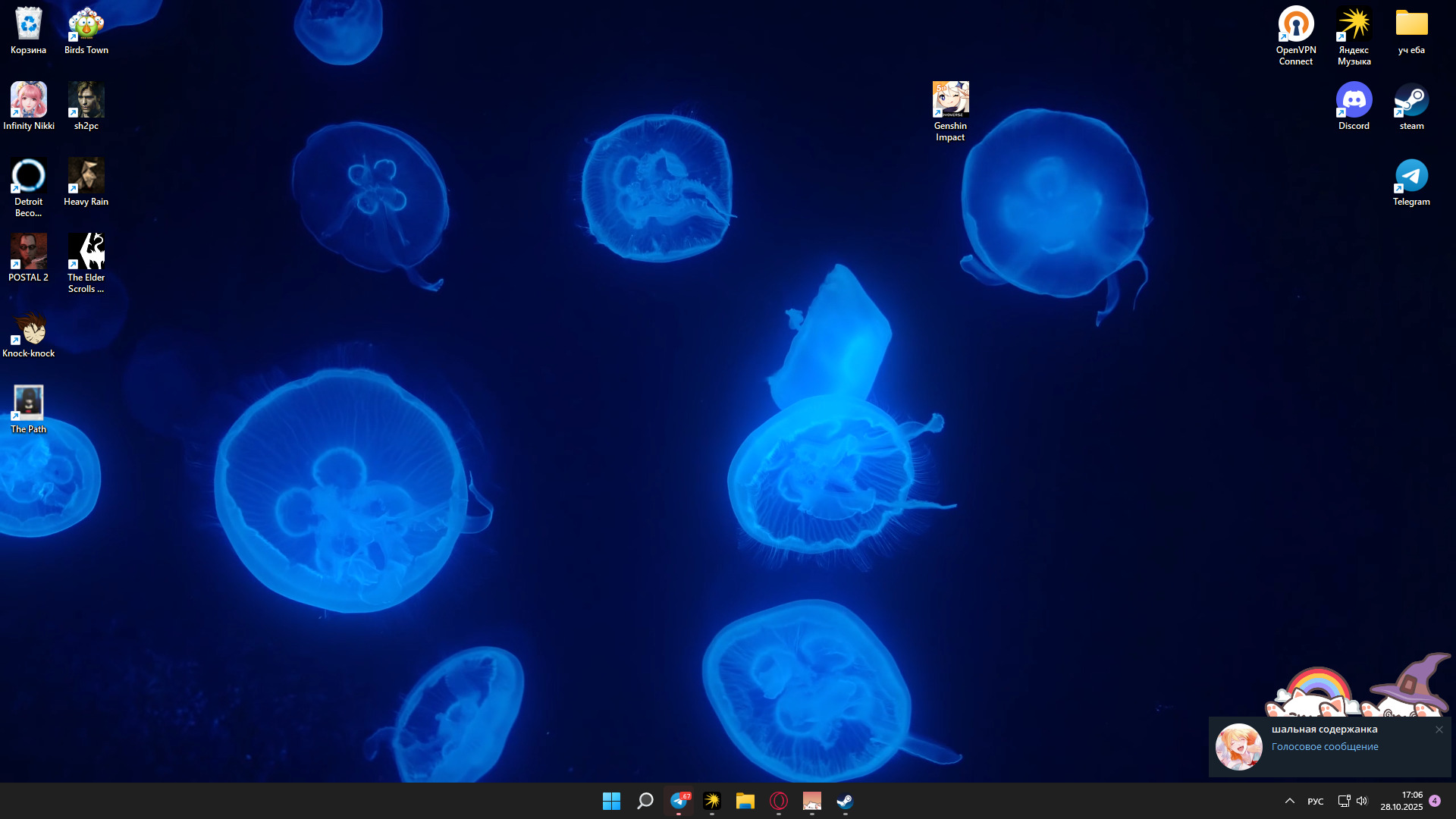
Task: Click the Яндекс Музыка desktop shortcut
Action: click(x=1354, y=24)
